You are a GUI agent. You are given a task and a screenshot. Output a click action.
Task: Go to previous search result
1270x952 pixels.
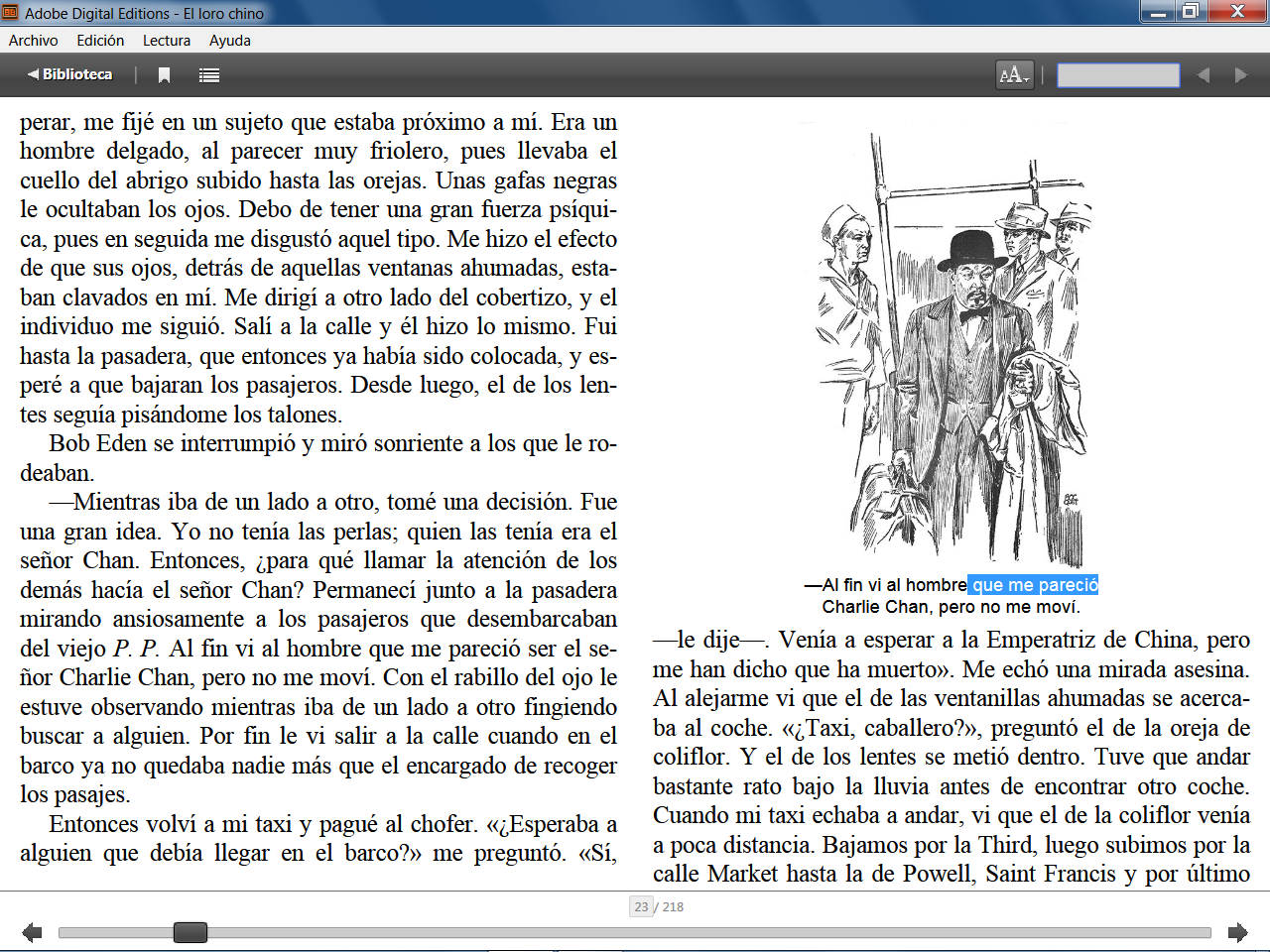point(1204,75)
